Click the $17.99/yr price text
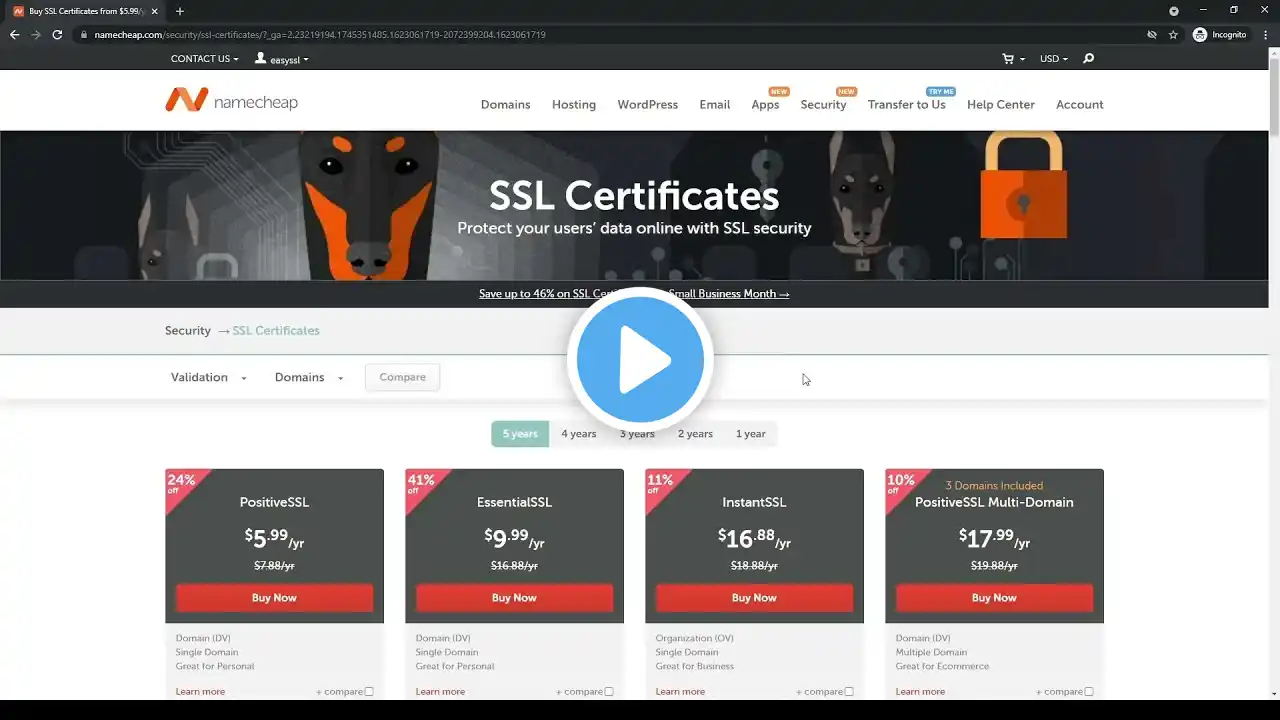This screenshot has height=720, width=1280. [x=994, y=538]
